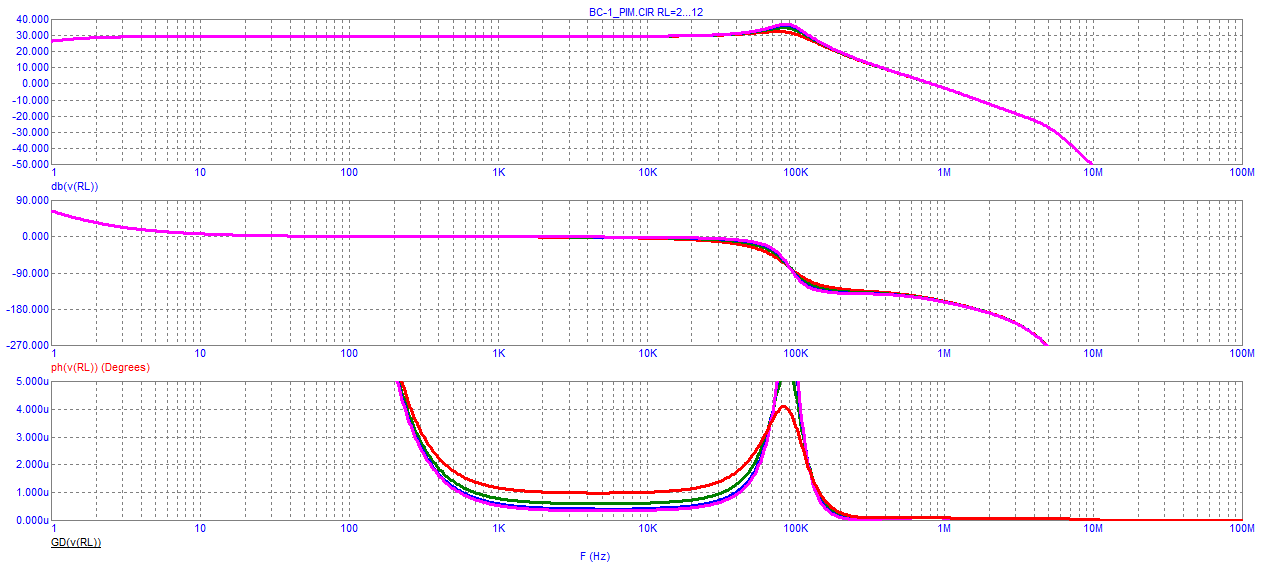Click the 0.000 value on the gain axis
Screen dimensions: 1263x565
(33, 84)
